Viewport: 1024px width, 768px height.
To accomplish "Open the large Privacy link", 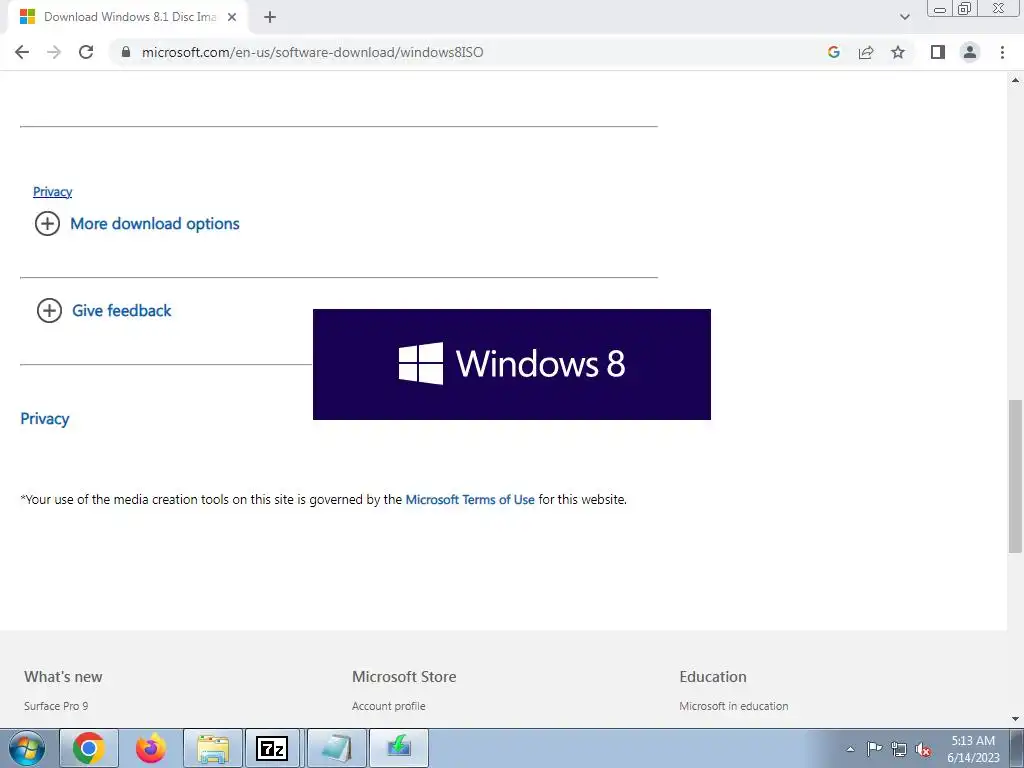I will click(44, 419).
